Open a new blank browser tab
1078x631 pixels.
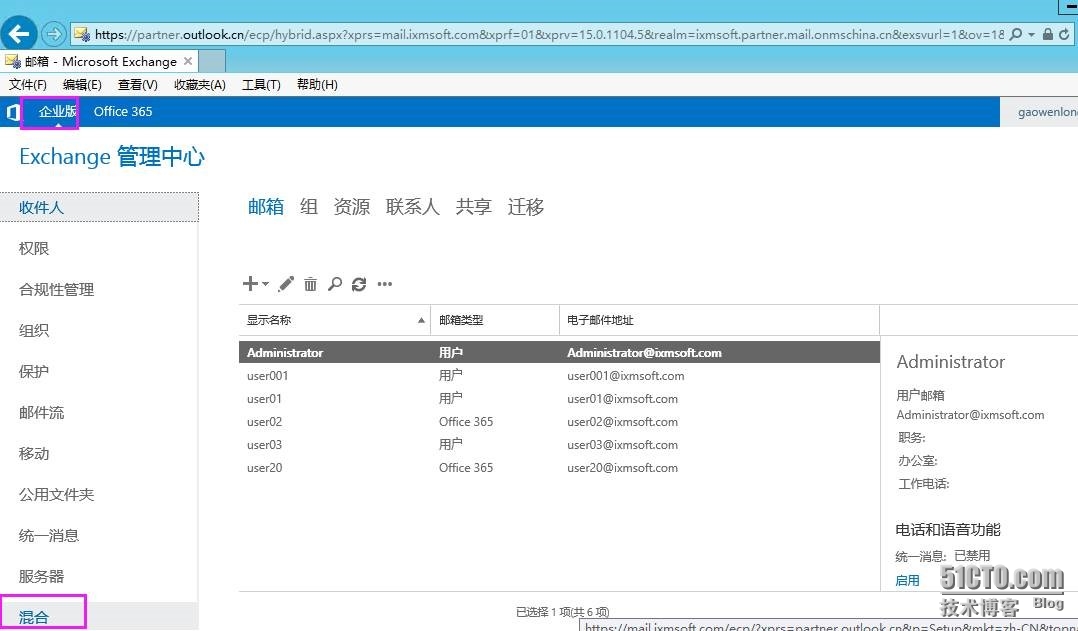[x=212, y=61]
